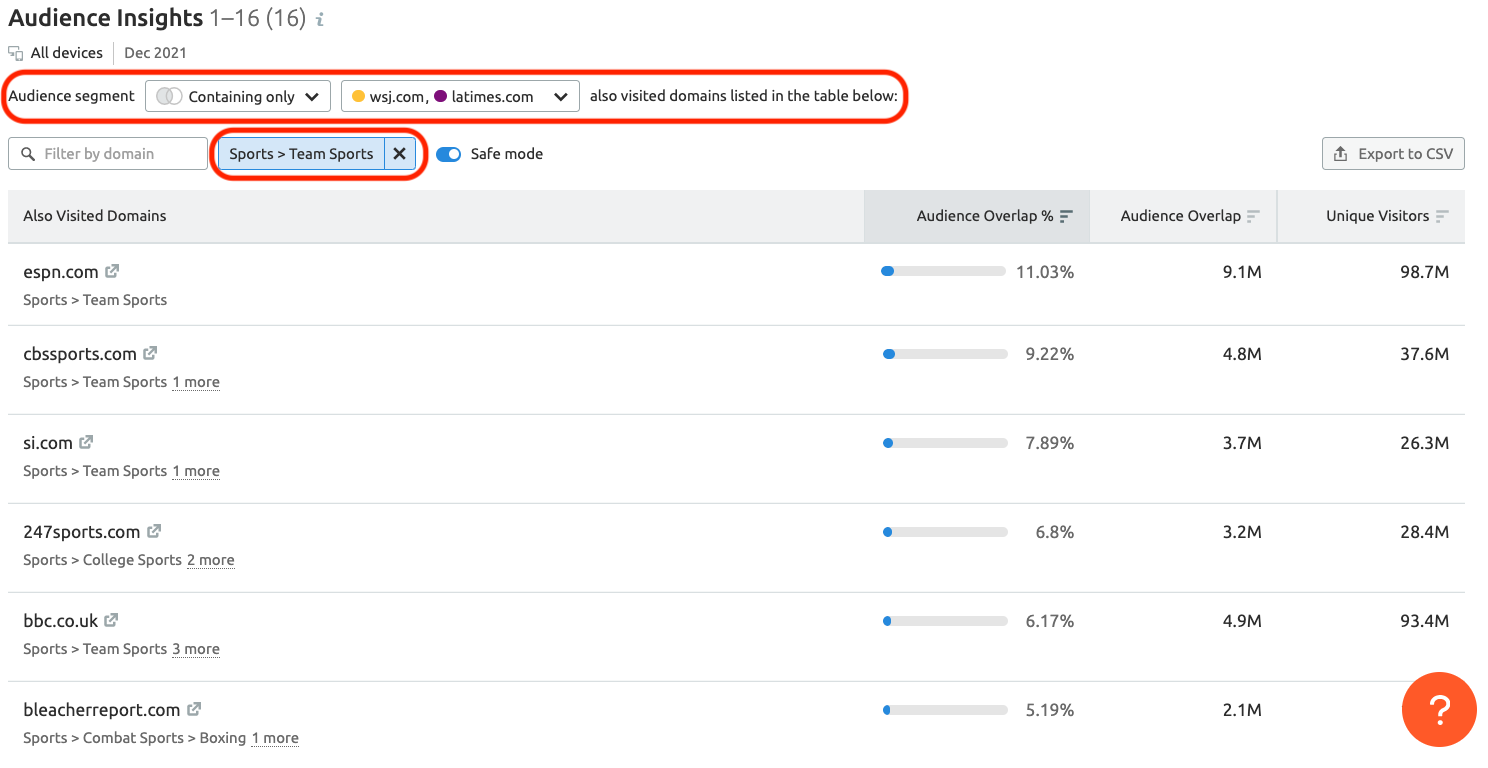Click the 11.03% overlap percentage
The height and width of the screenshot is (768, 1488).
coord(1045,271)
